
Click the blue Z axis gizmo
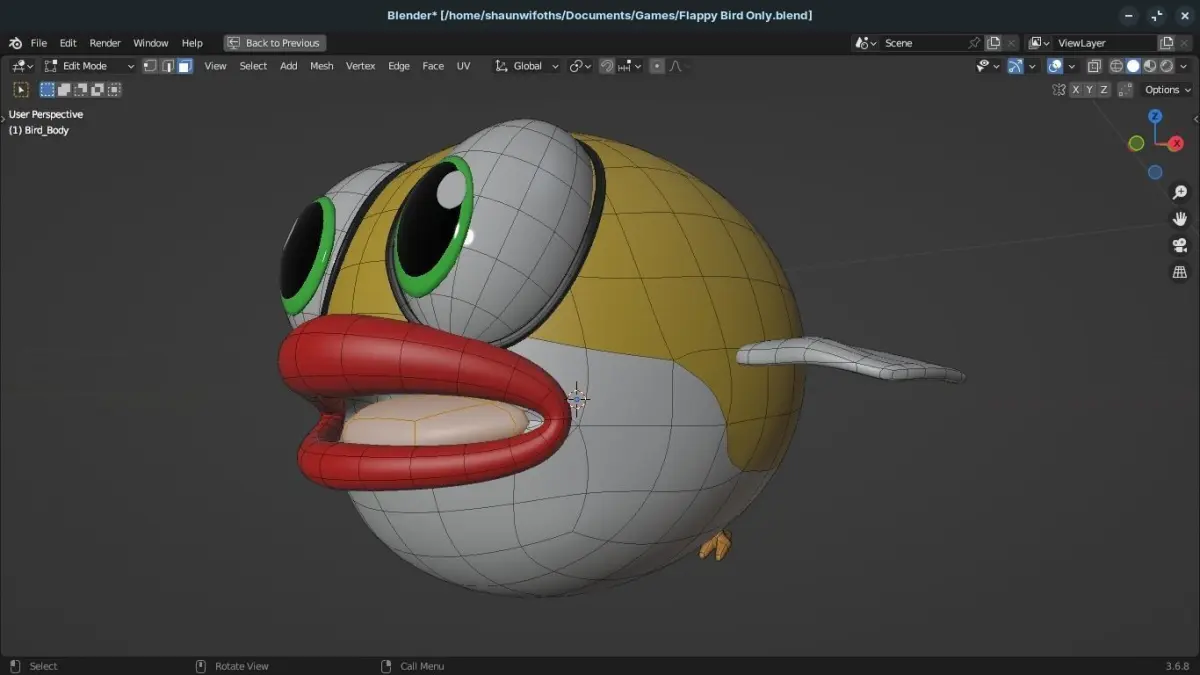(1155, 117)
